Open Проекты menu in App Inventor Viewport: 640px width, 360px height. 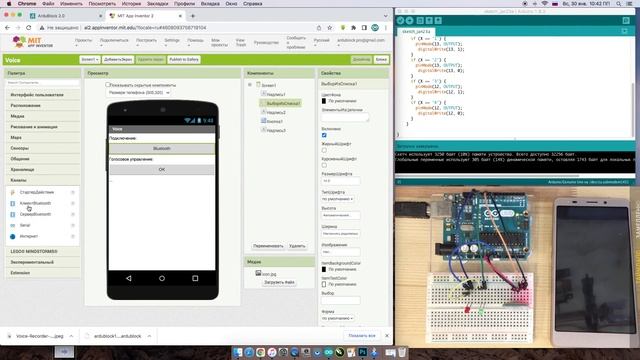coord(84,42)
